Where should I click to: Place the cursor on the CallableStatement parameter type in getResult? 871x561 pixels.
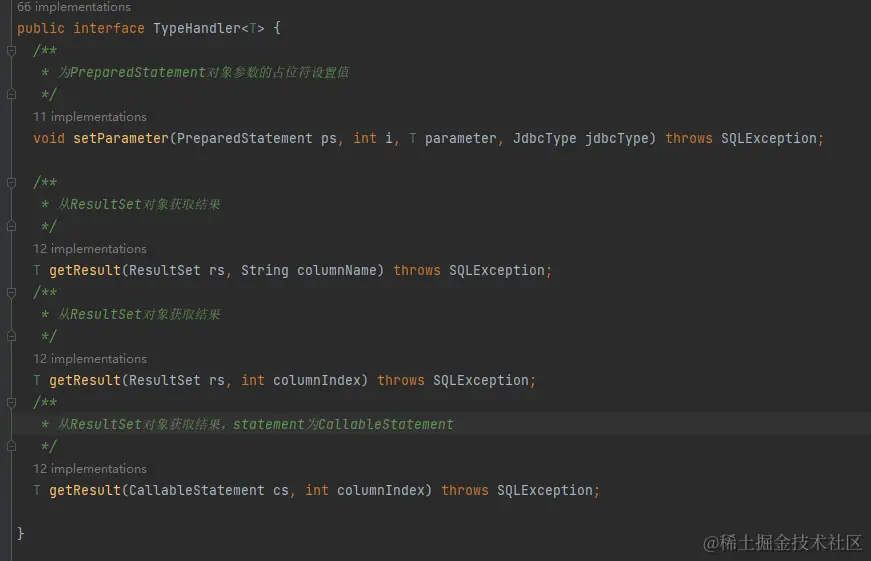click(197, 490)
